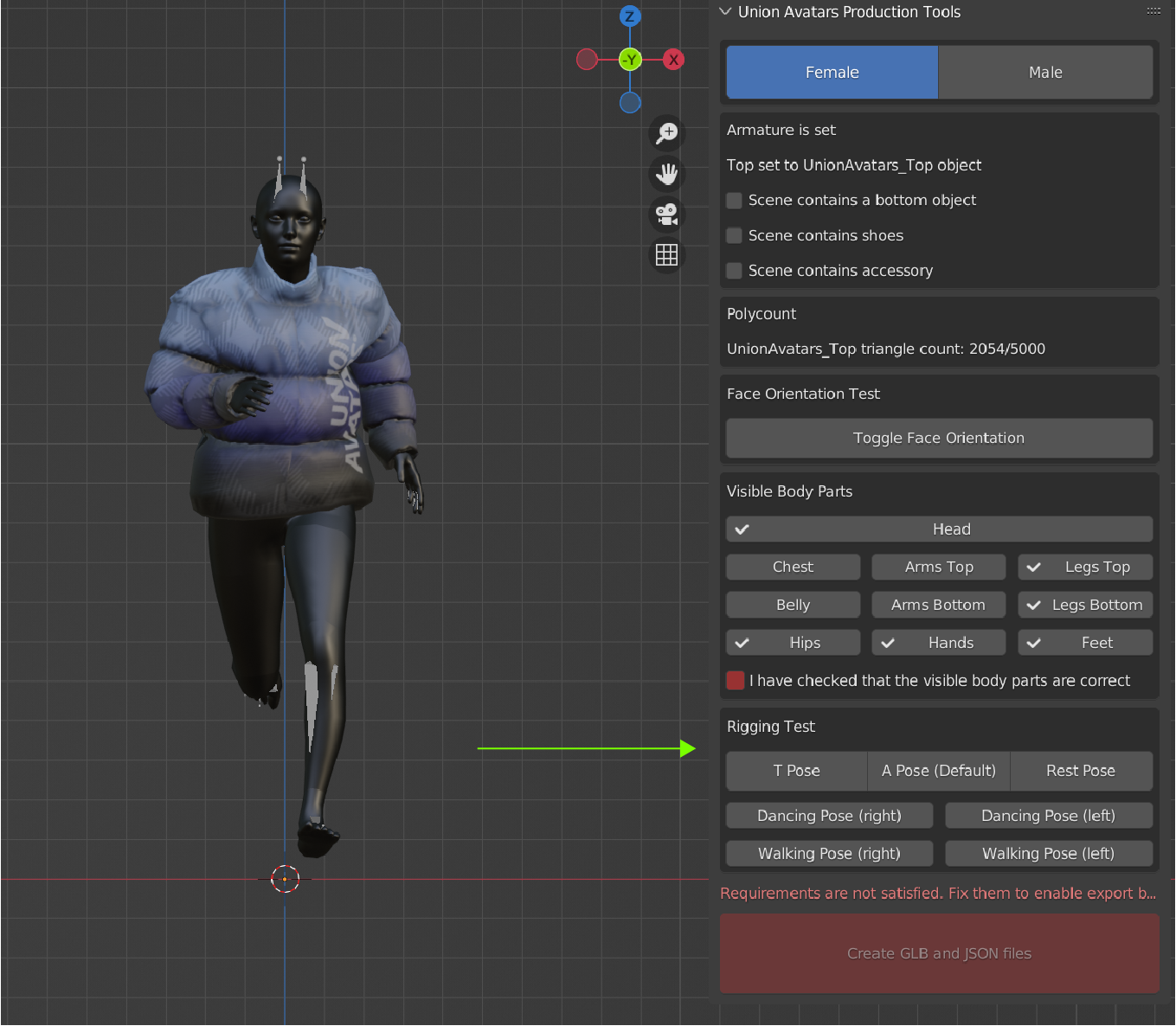Toggle Head body part visibility
Image resolution: width=1176 pixels, height=1026 pixels.
coord(940,529)
